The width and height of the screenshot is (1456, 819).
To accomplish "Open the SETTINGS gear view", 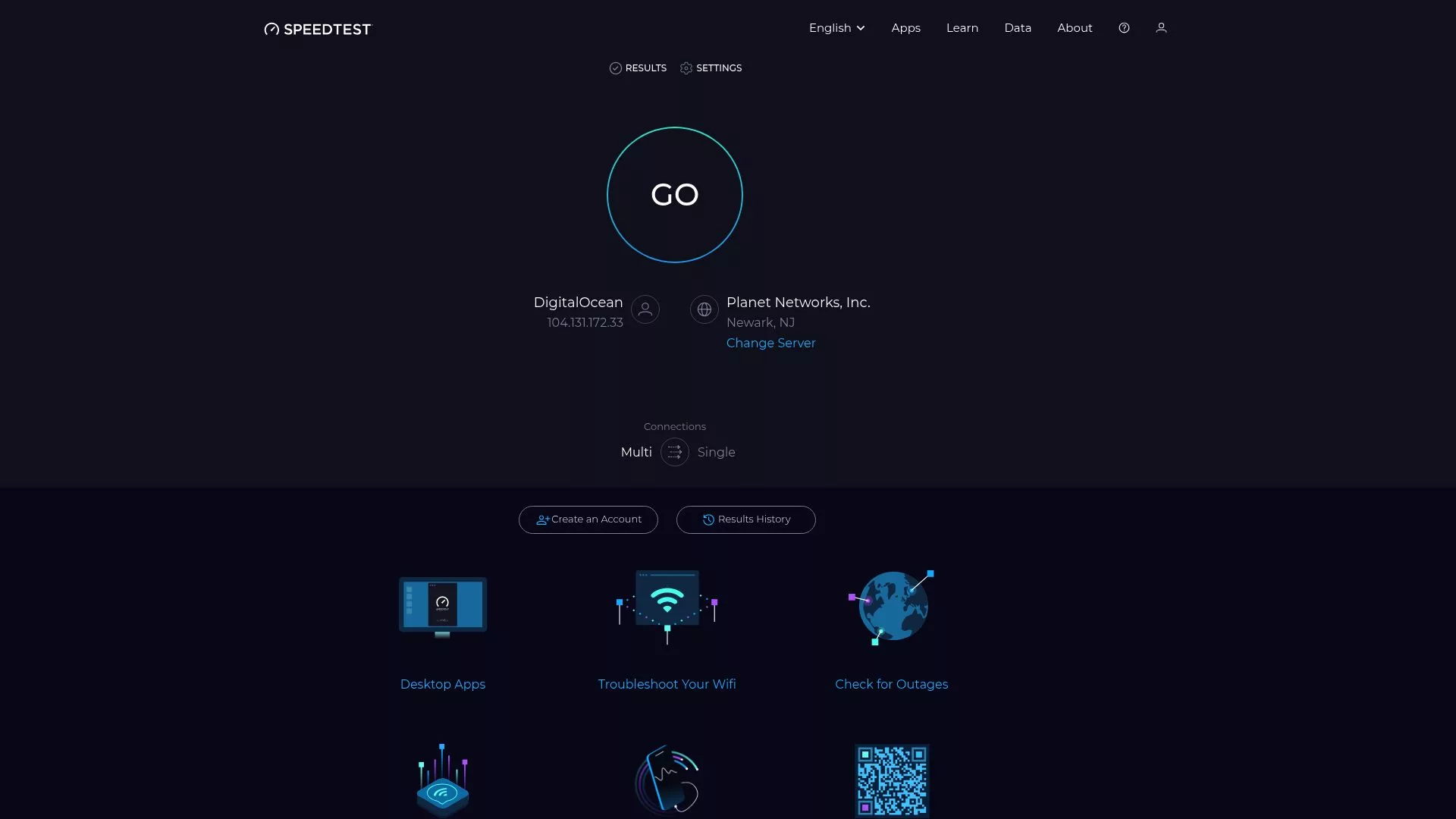I will (711, 67).
